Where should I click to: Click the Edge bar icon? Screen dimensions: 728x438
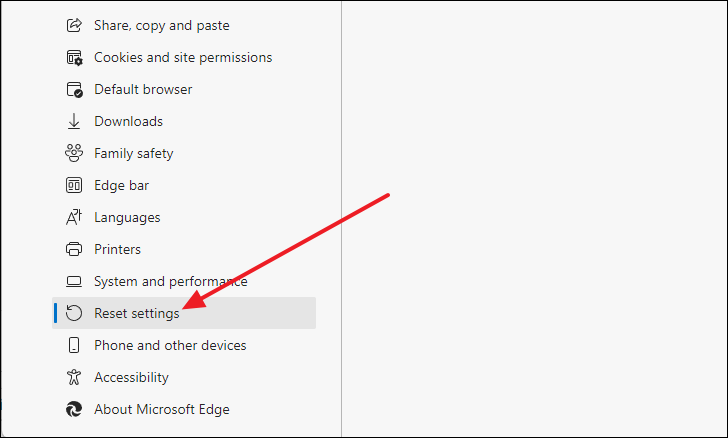[x=73, y=185]
